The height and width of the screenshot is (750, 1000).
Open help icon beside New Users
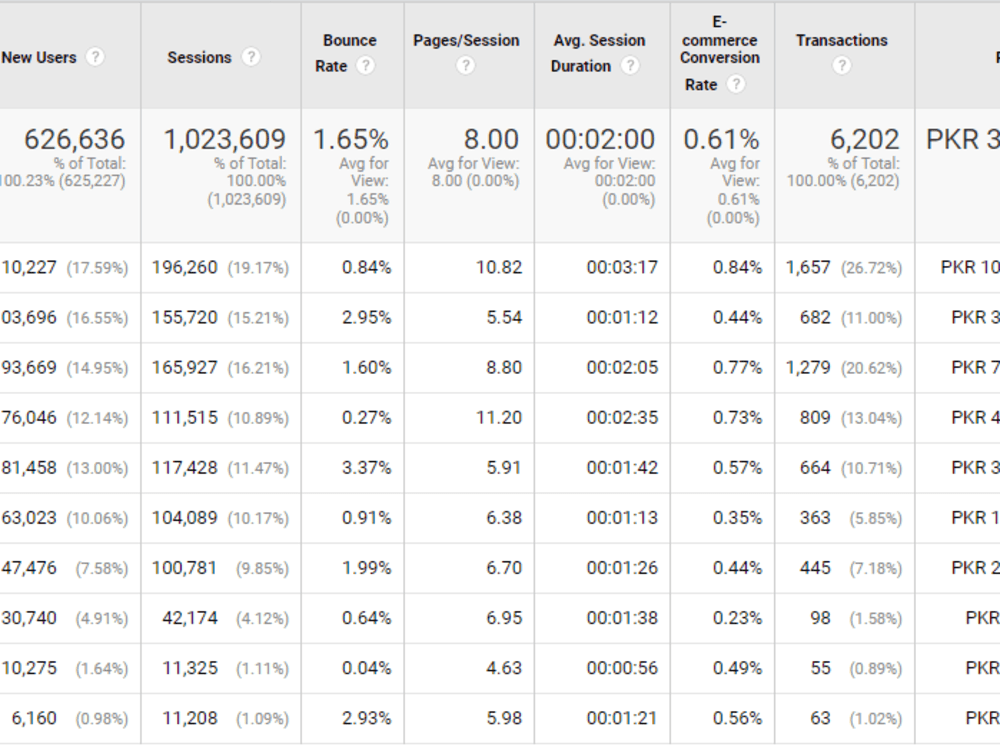coord(95,57)
